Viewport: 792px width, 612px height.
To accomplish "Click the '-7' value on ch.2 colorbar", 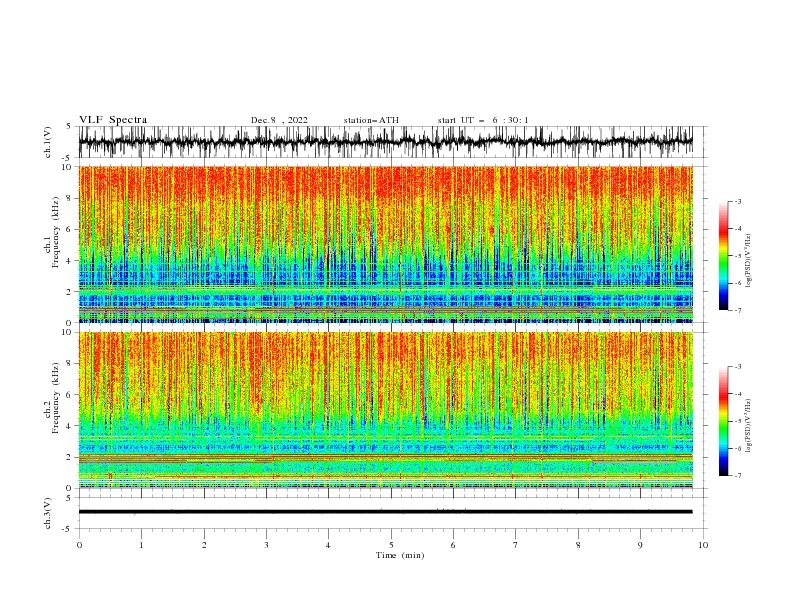I will [738, 475].
